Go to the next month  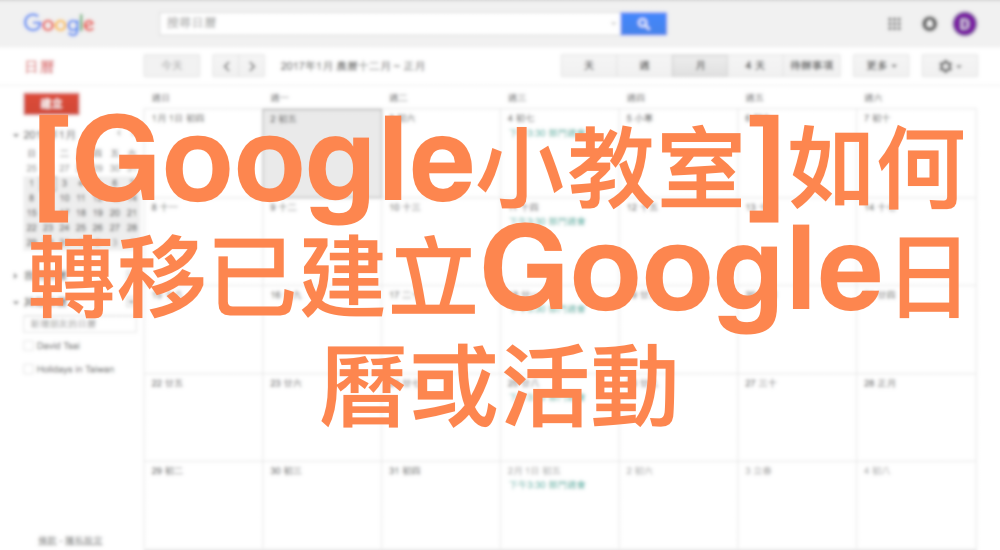coord(252,66)
